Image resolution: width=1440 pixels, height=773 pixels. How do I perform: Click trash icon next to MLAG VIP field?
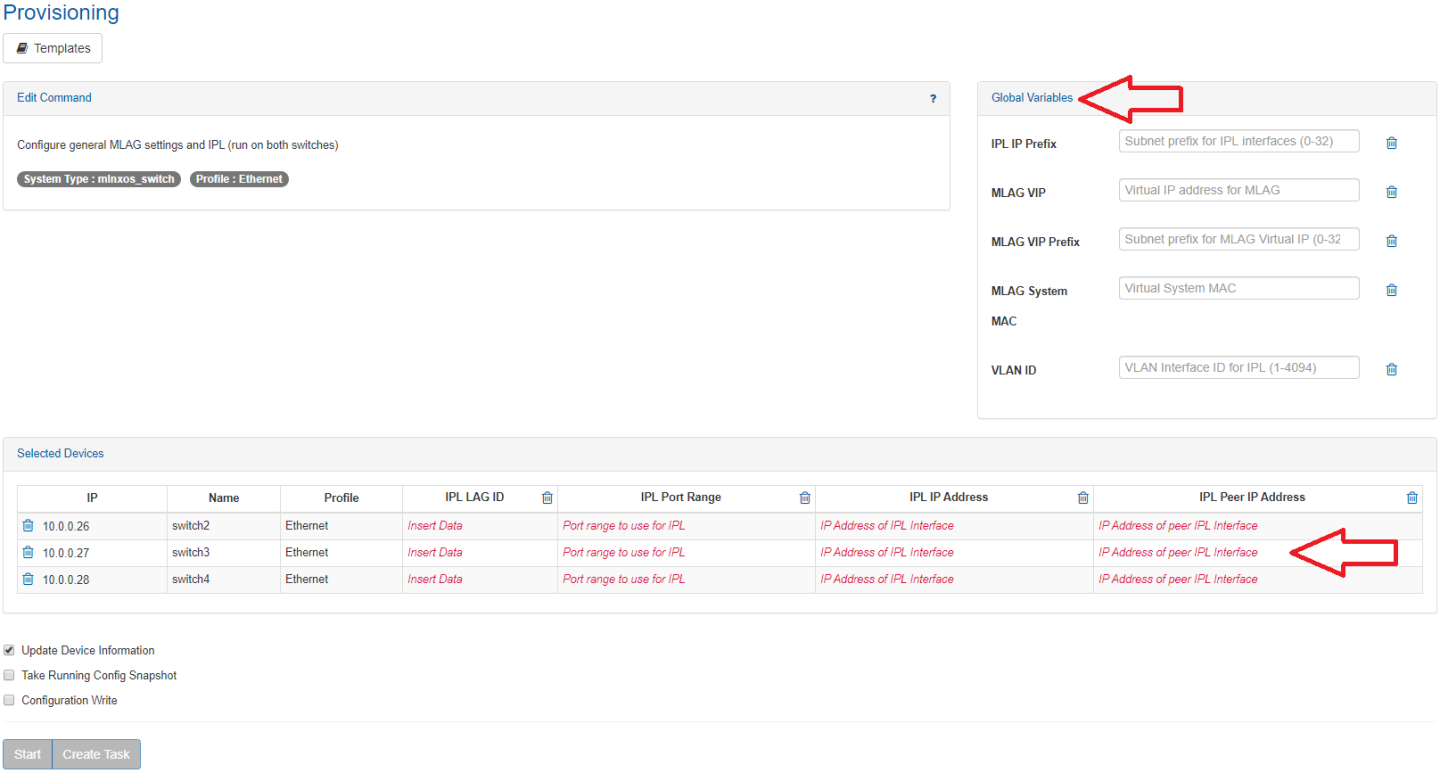(1391, 192)
